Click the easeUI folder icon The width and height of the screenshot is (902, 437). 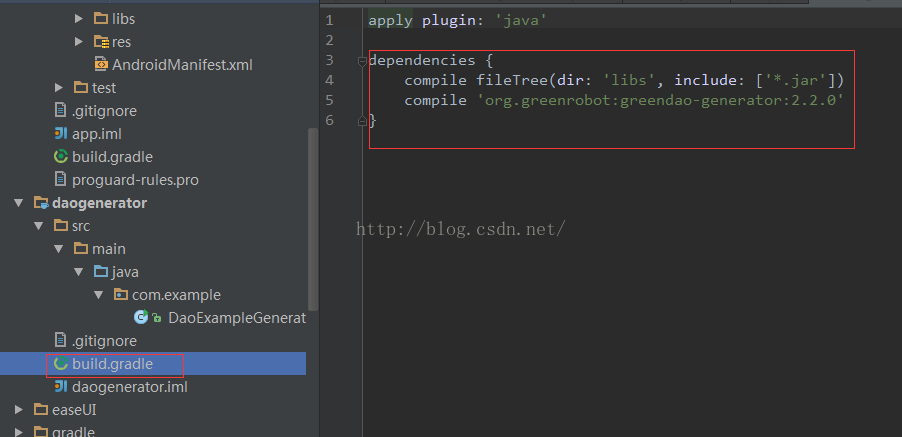click(x=41, y=410)
